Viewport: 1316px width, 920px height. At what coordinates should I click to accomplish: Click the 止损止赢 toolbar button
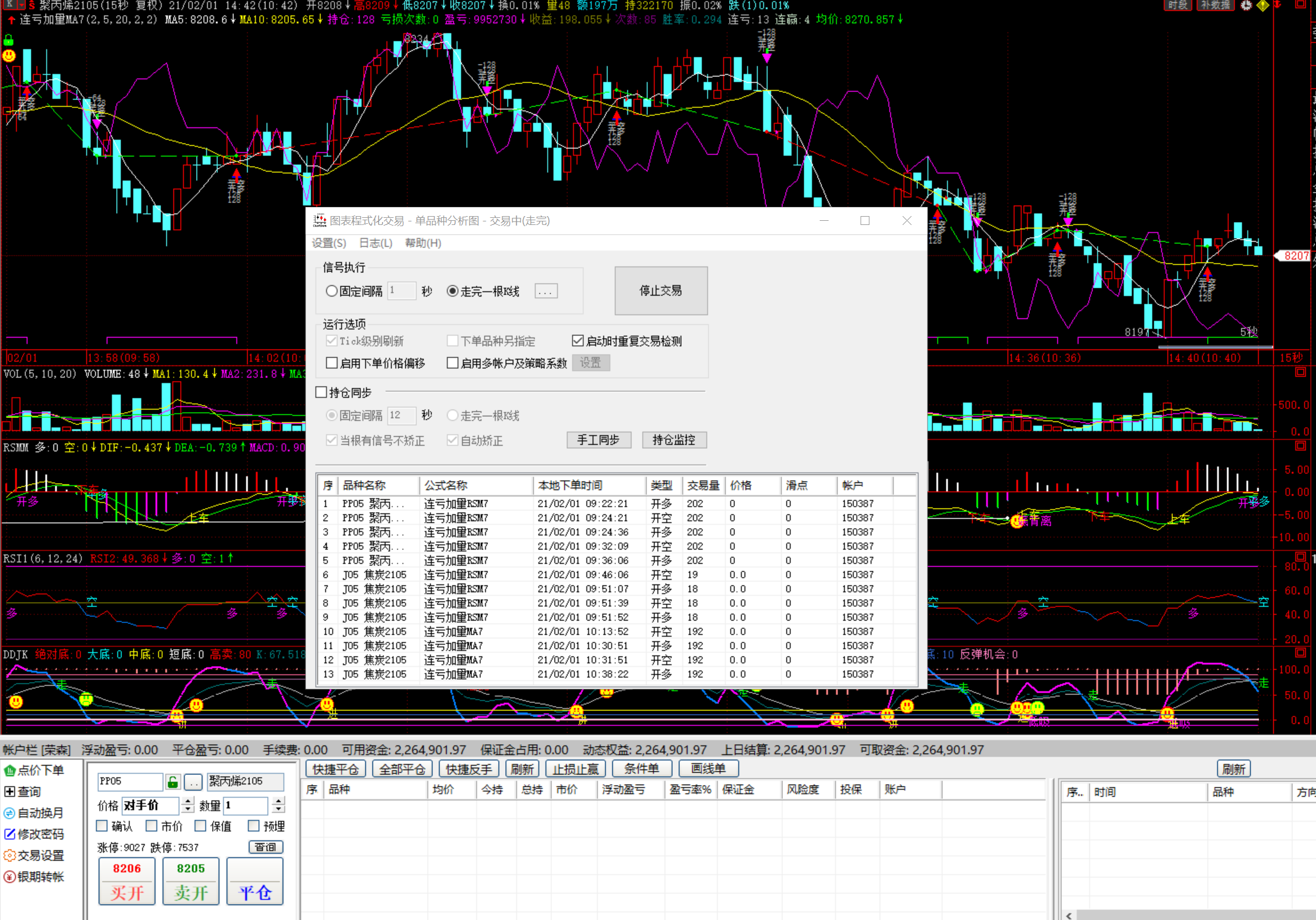[x=576, y=769]
